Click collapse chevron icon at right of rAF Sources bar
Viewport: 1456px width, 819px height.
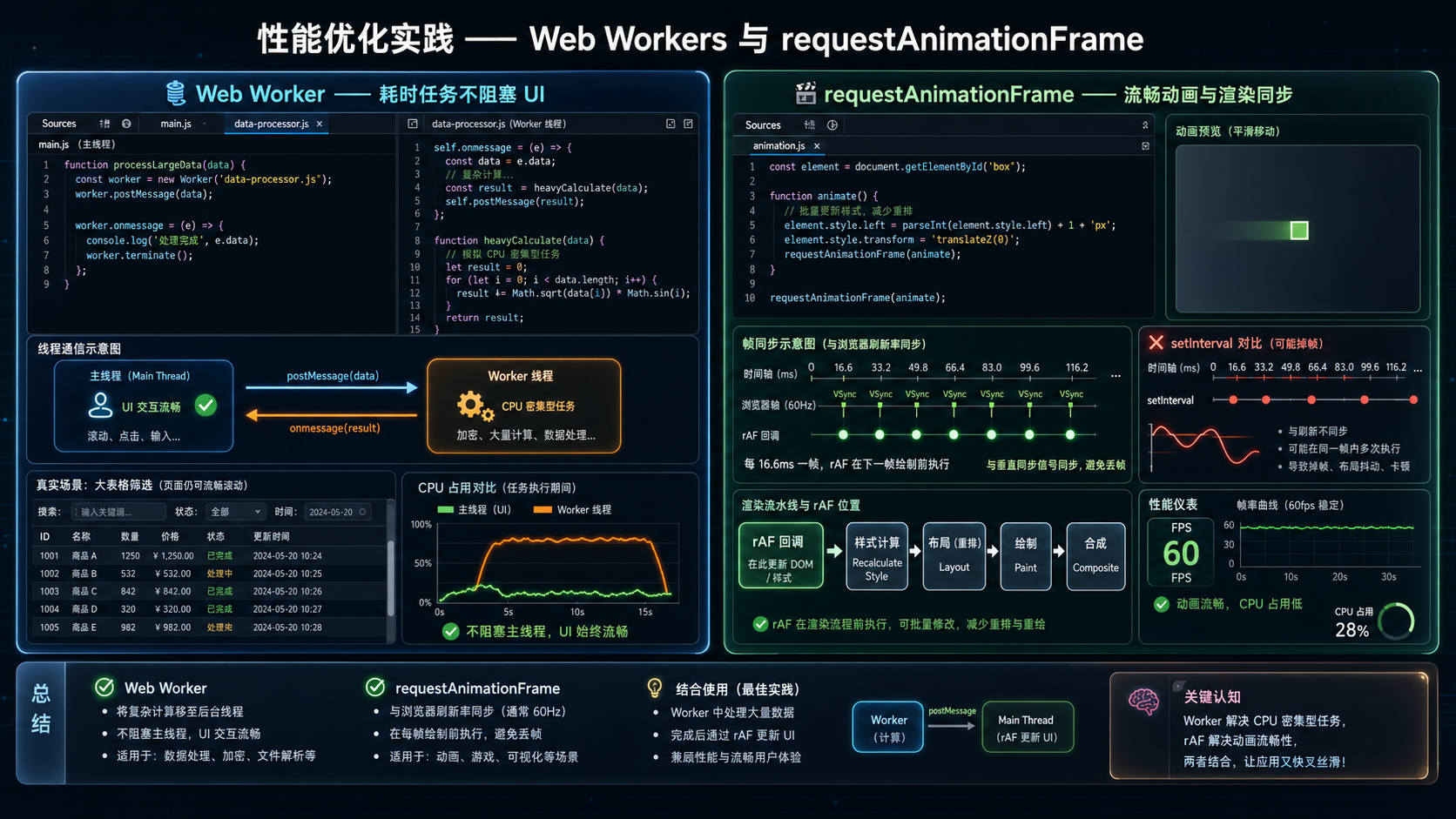[x=1145, y=125]
